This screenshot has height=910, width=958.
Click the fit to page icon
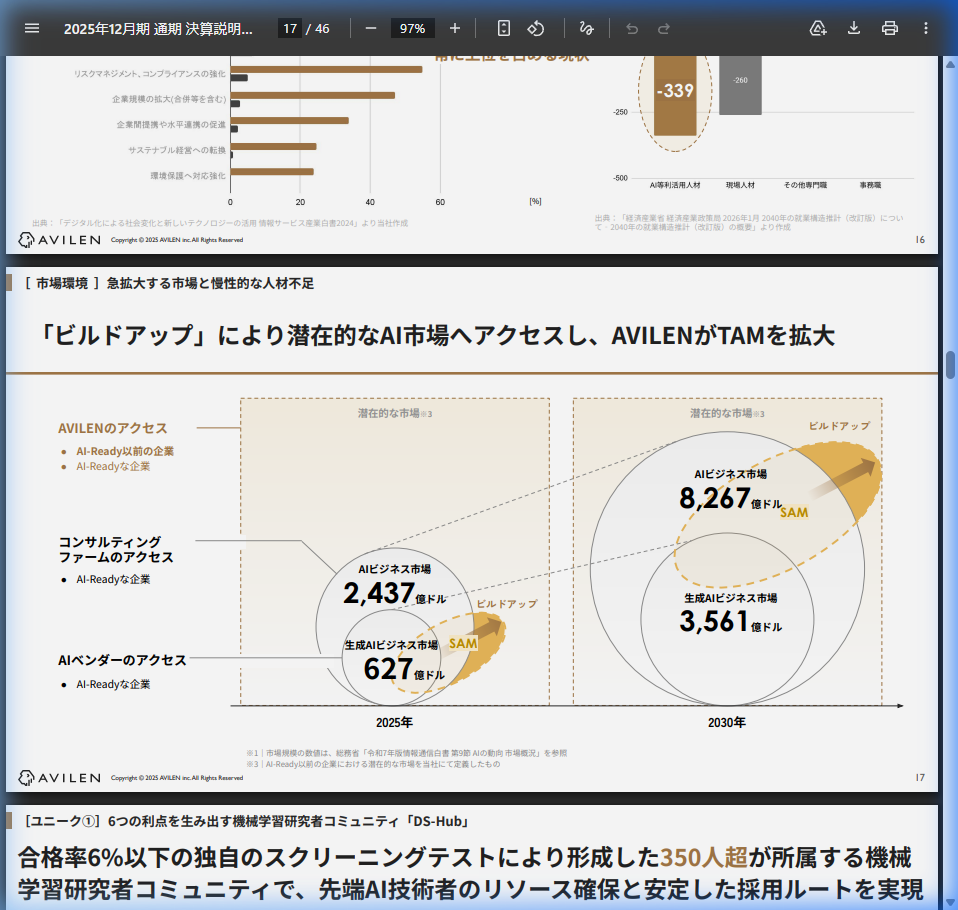pyautogui.click(x=504, y=28)
